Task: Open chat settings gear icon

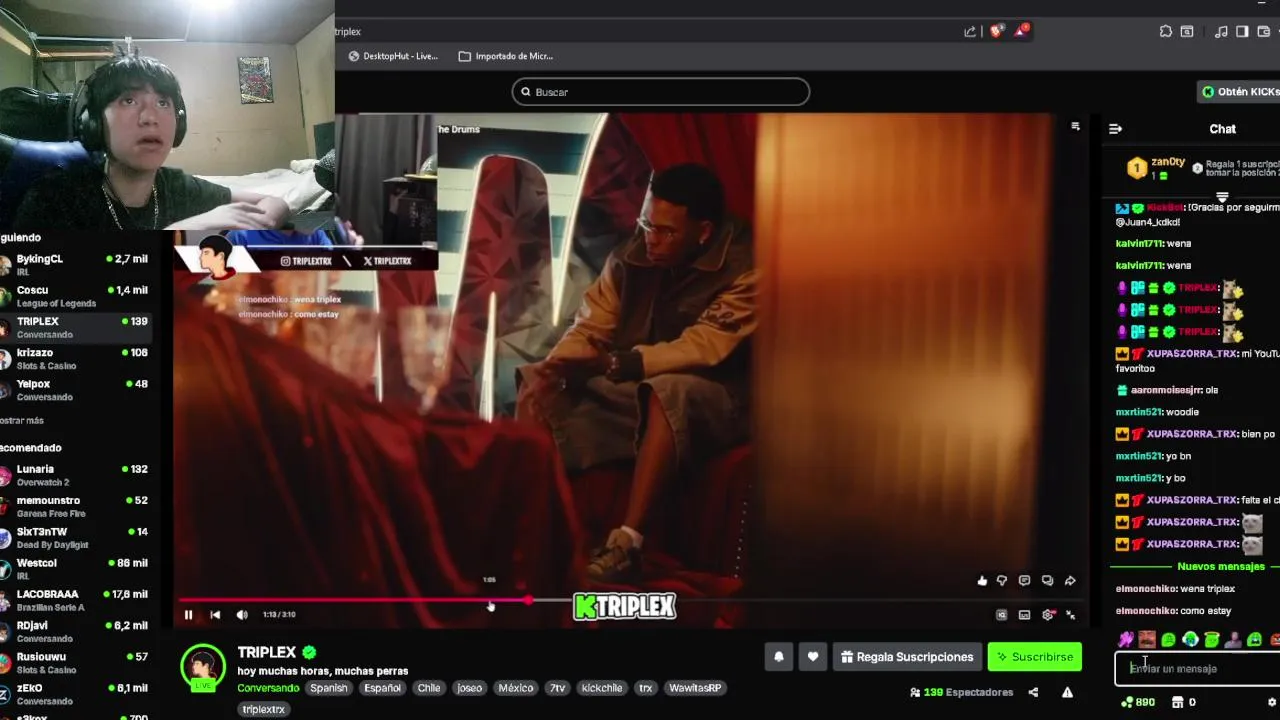Action: (1272, 702)
